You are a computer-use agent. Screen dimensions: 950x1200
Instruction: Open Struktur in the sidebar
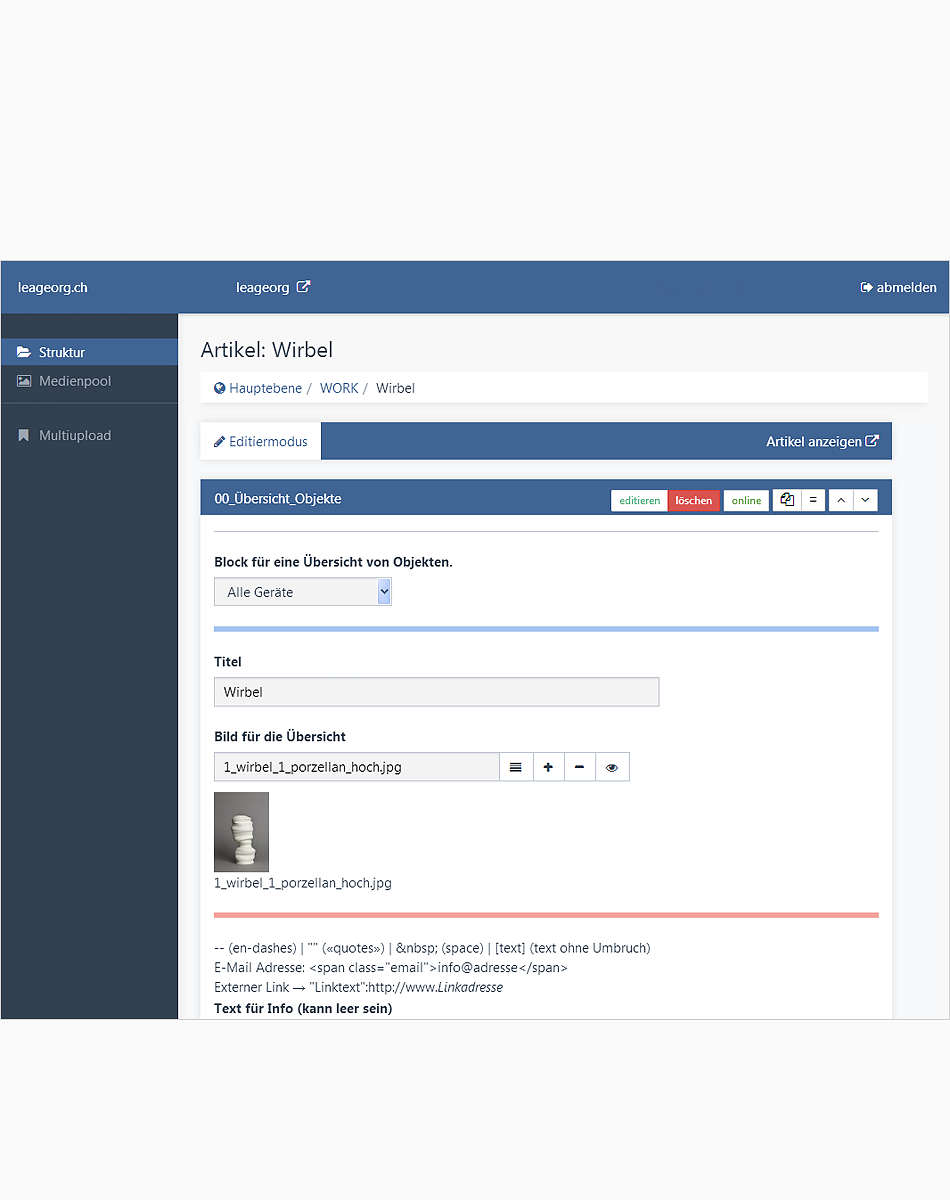coord(62,352)
